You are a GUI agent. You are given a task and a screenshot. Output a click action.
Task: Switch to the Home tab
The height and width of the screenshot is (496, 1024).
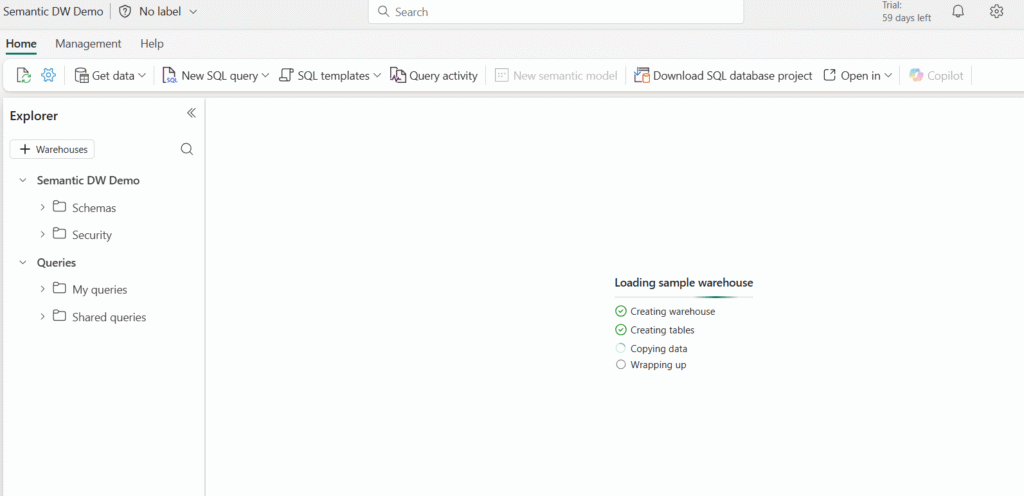(21, 44)
